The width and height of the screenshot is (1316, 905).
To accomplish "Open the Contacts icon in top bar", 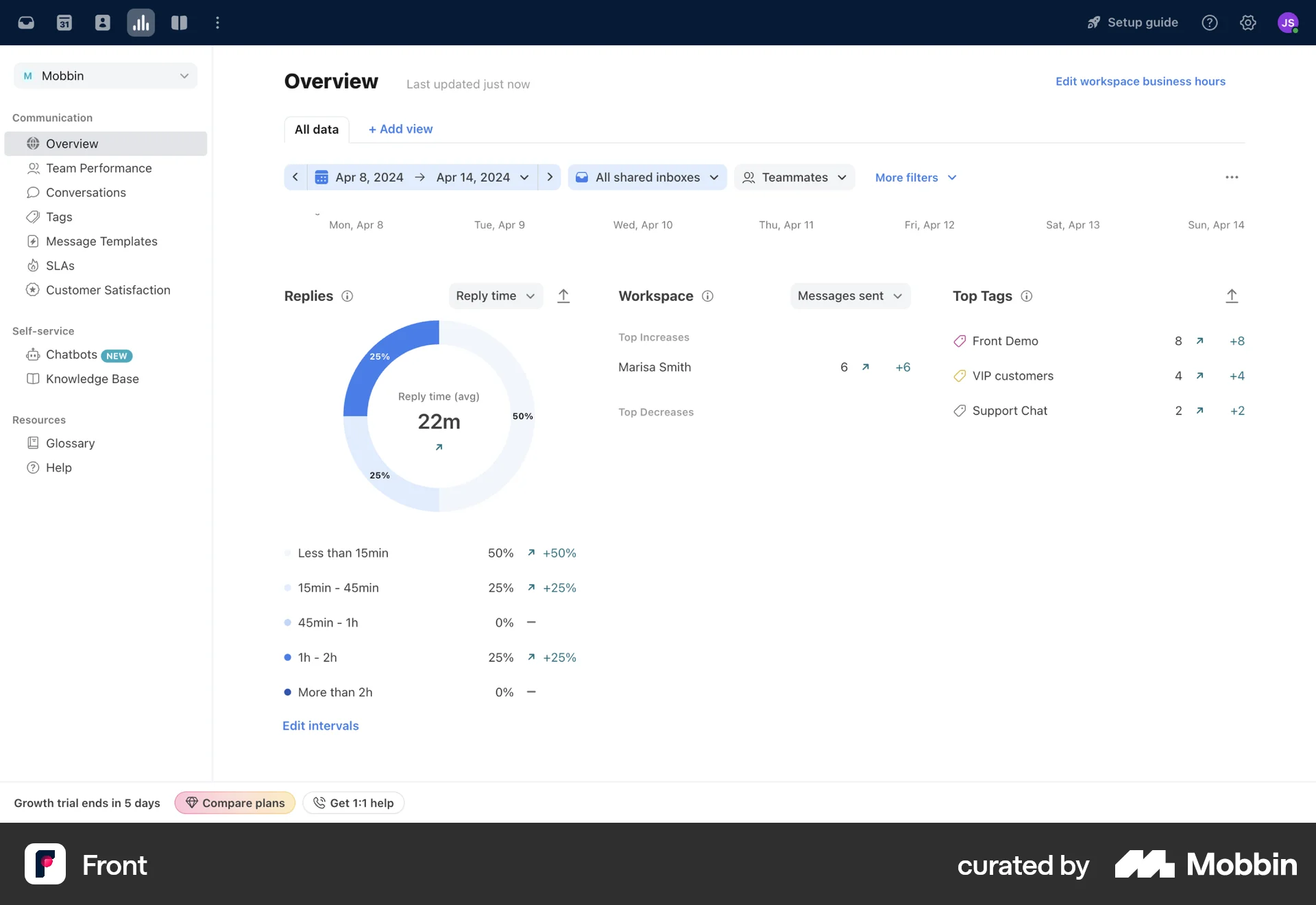I will point(103,22).
